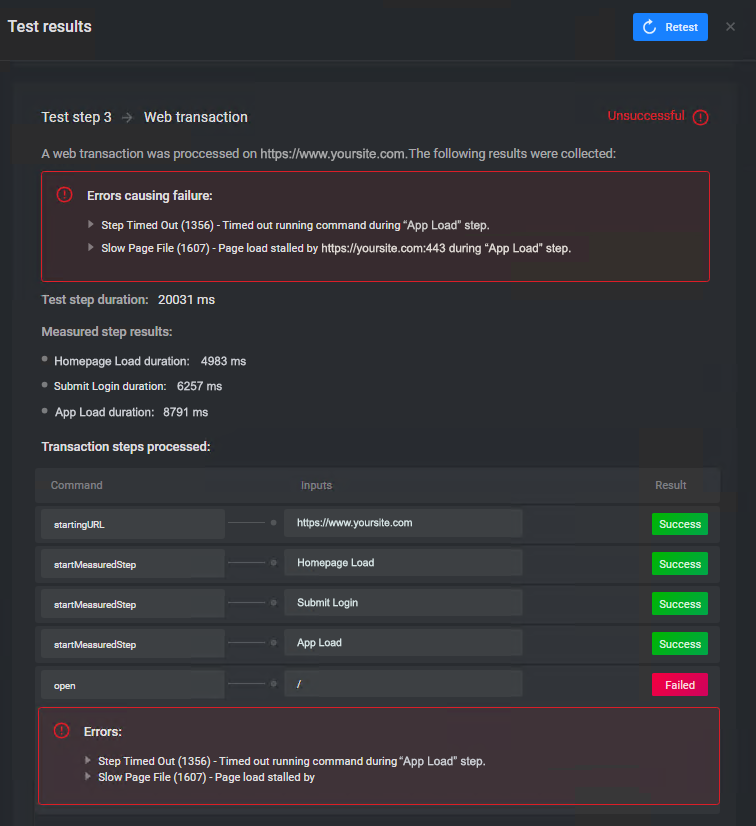Close the Test results dialog
The image size is (756, 826).
click(x=730, y=27)
